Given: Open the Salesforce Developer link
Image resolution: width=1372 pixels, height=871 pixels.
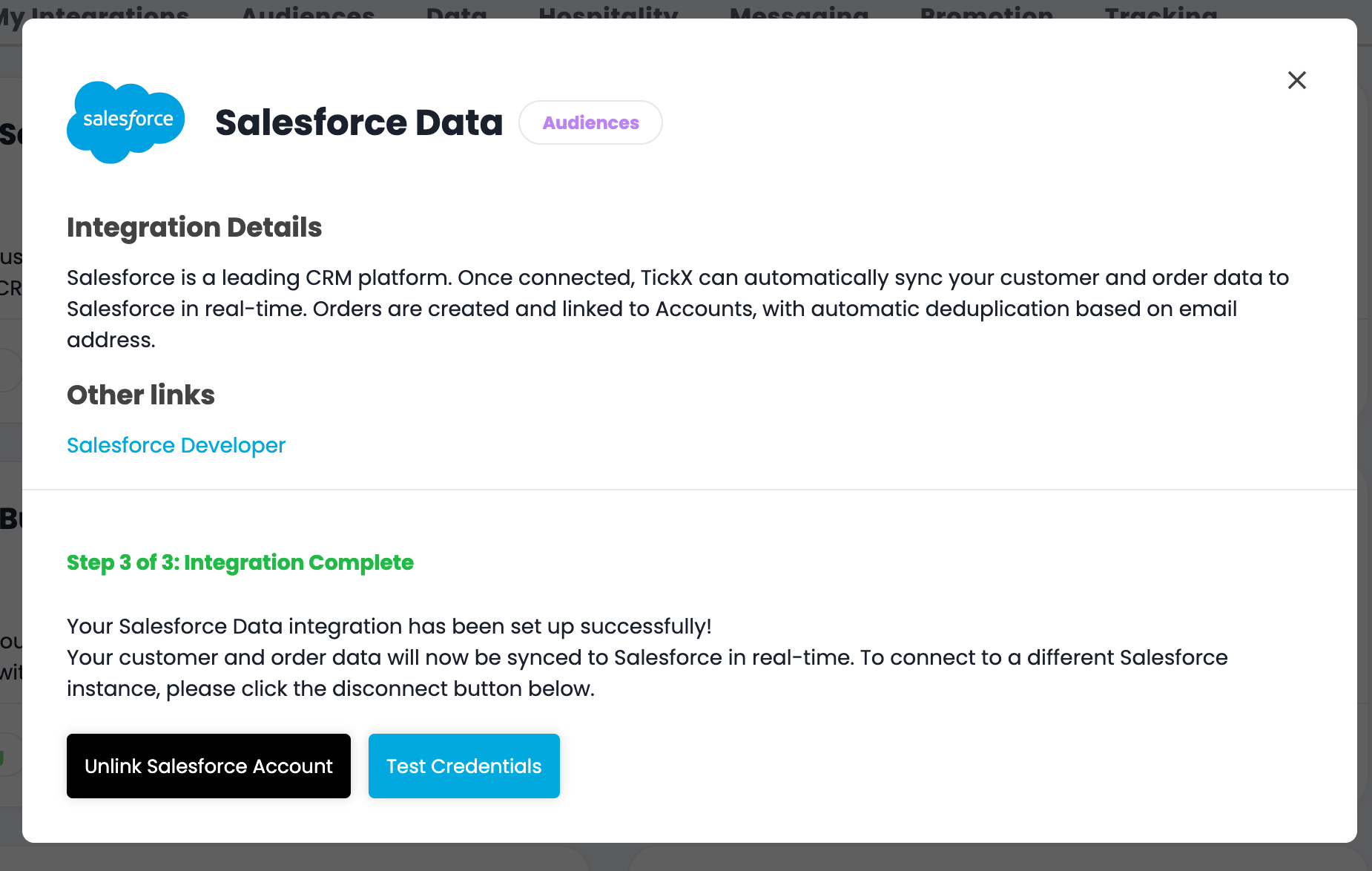Looking at the screenshot, I should tap(176, 445).
